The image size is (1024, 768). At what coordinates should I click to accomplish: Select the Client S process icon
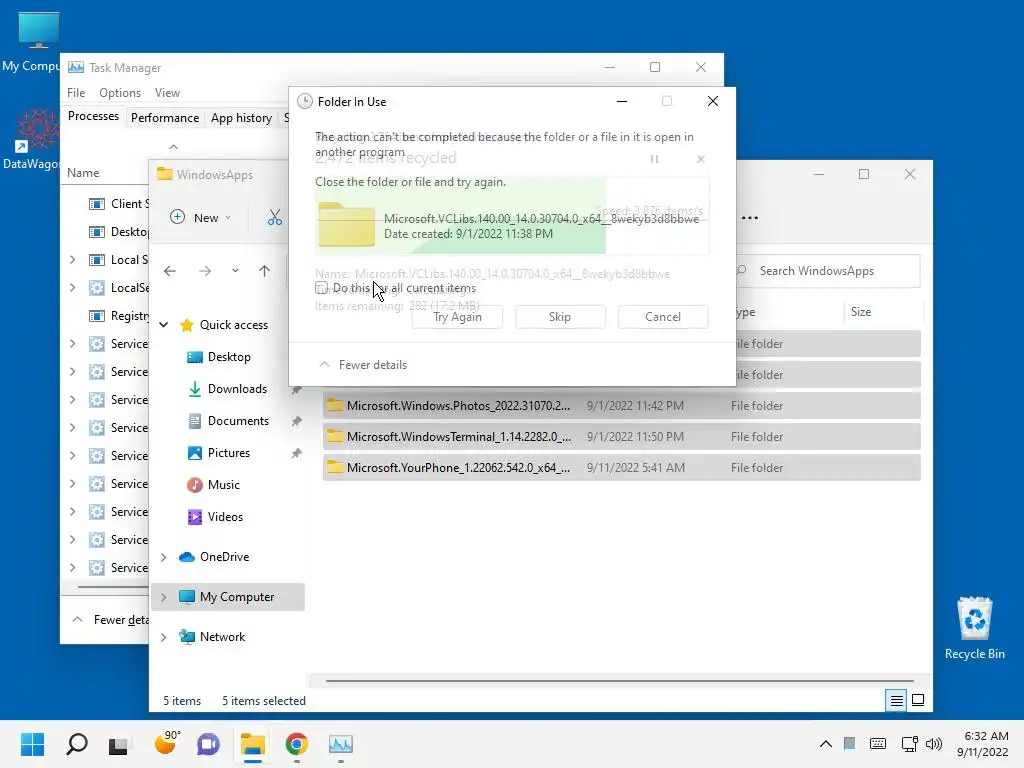point(97,204)
